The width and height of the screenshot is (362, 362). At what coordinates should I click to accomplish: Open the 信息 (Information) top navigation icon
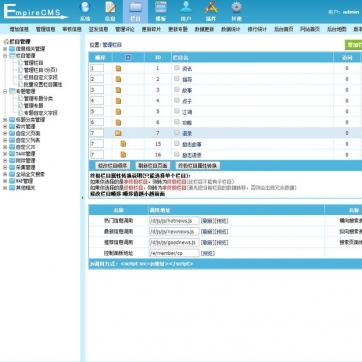[110, 11]
